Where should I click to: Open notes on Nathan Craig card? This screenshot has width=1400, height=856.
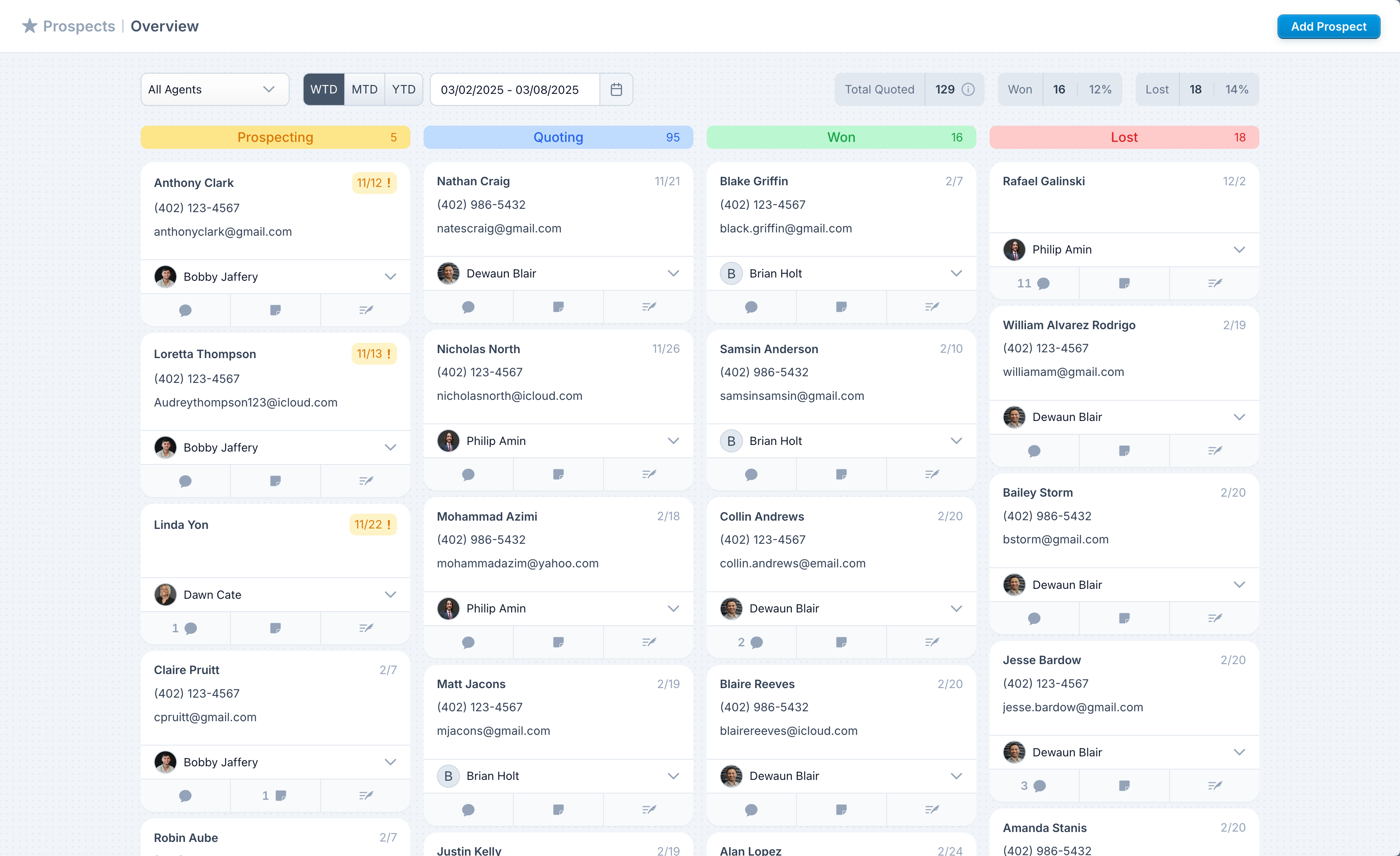558,307
